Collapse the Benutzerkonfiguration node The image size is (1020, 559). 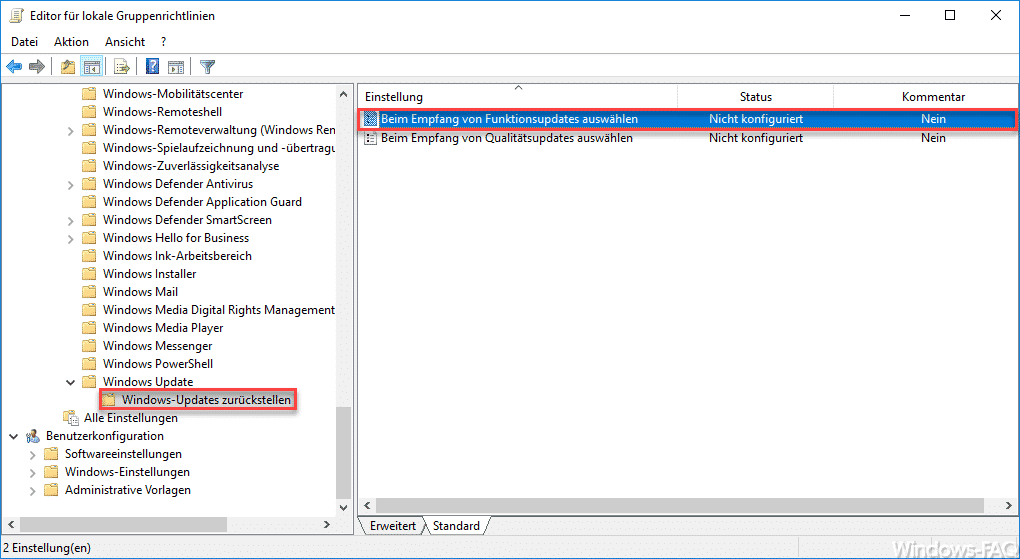click(x=14, y=436)
